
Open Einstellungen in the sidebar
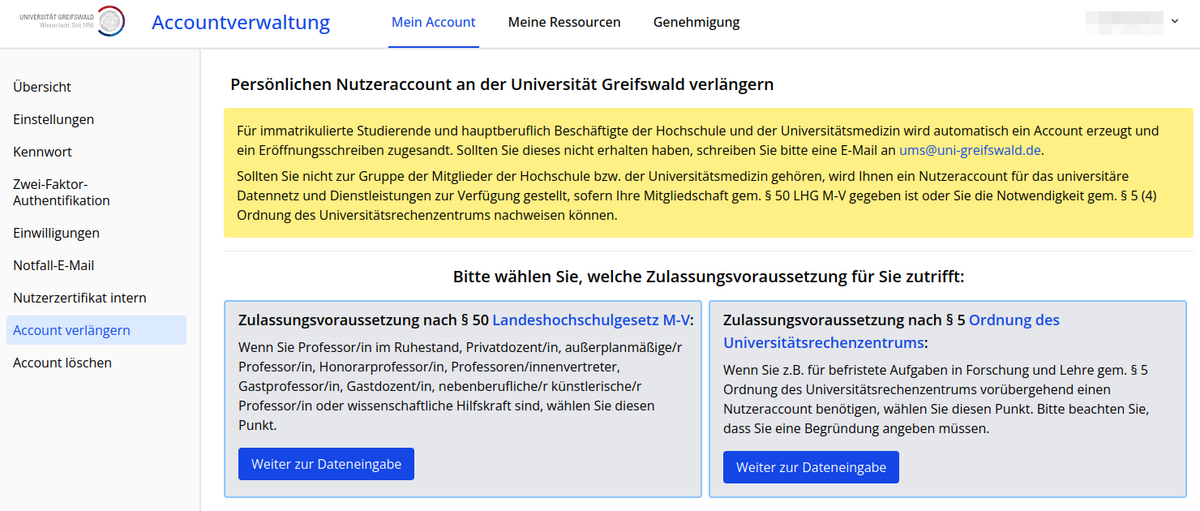[53, 119]
